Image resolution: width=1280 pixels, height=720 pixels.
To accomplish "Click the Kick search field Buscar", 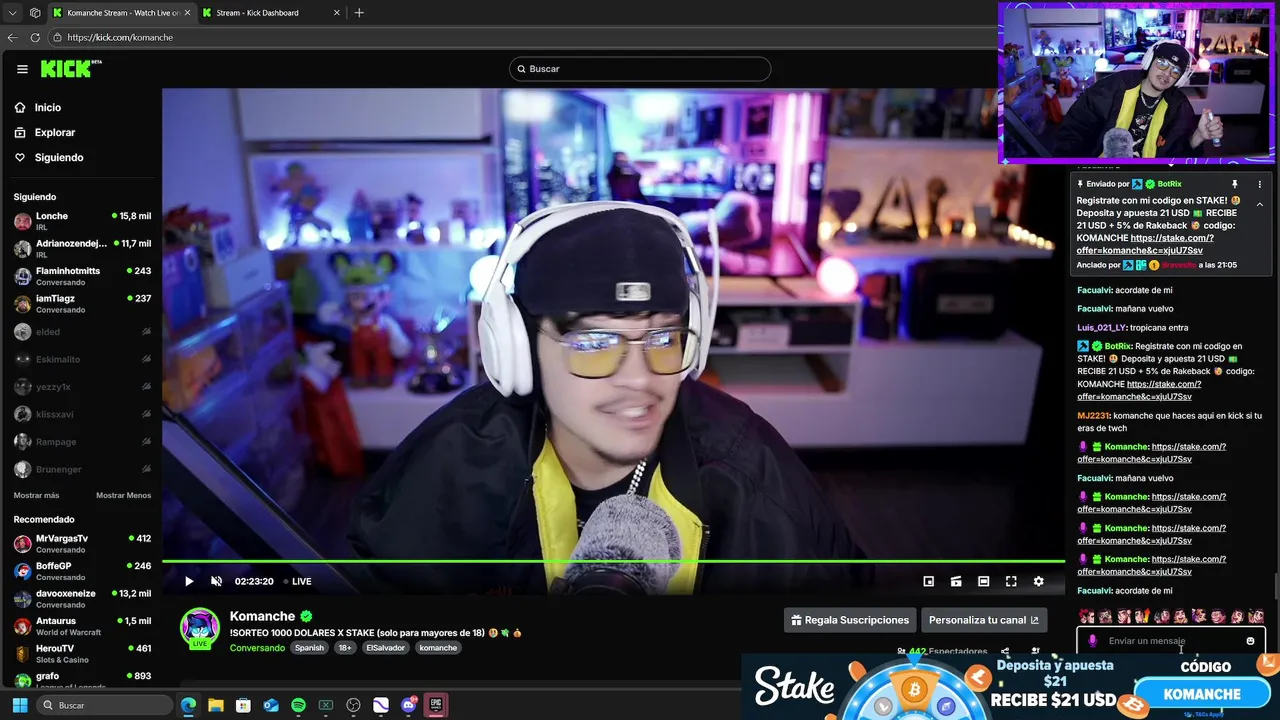I will pyautogui.click(x=640, y=69).
